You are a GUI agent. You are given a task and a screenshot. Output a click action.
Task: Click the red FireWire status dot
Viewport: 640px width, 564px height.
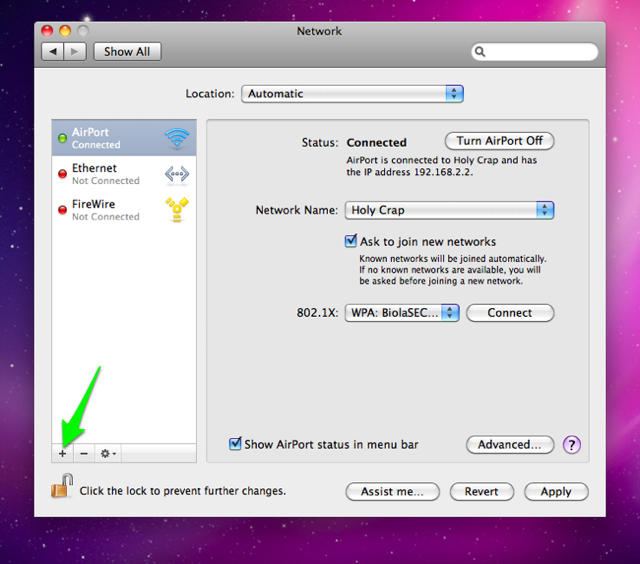pos(62,210)
